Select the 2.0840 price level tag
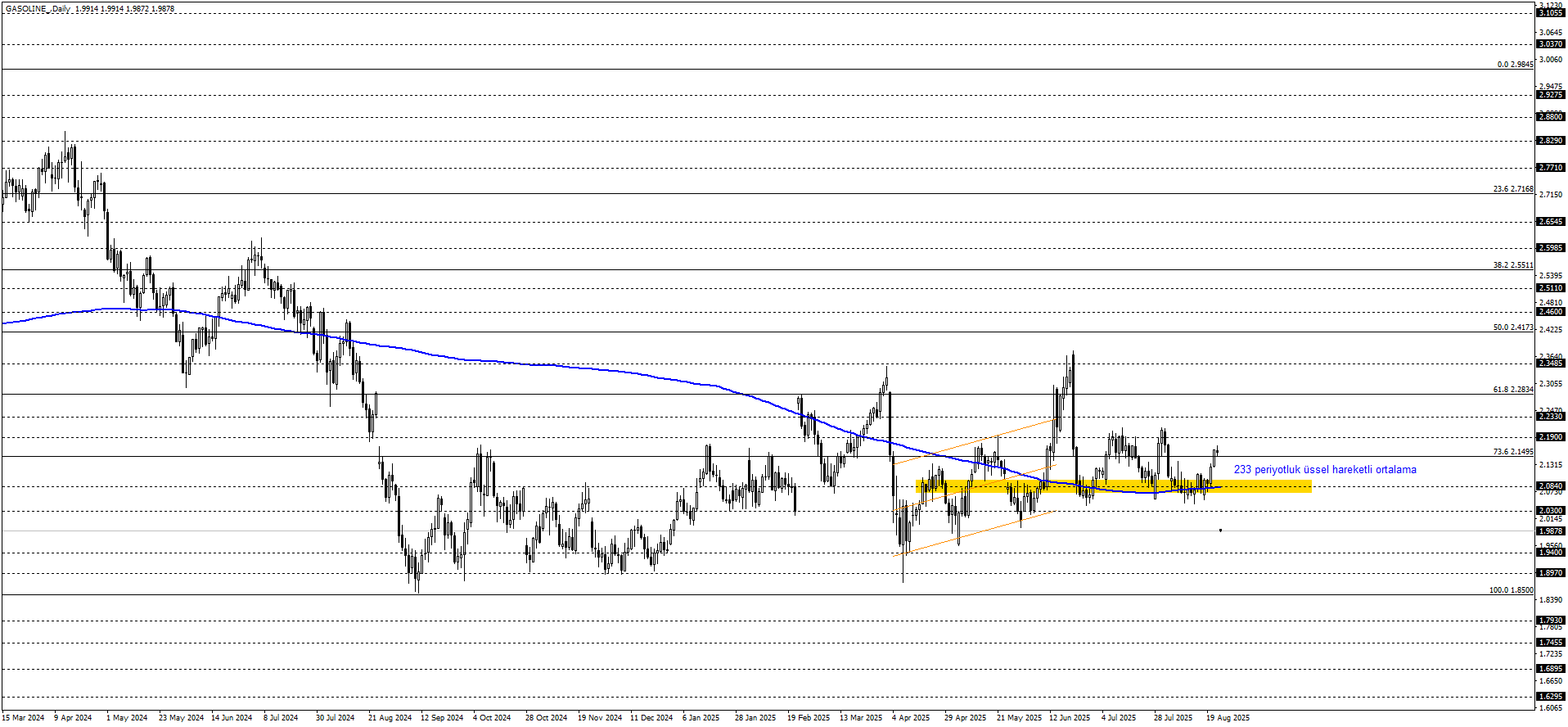 point(1551,486)
